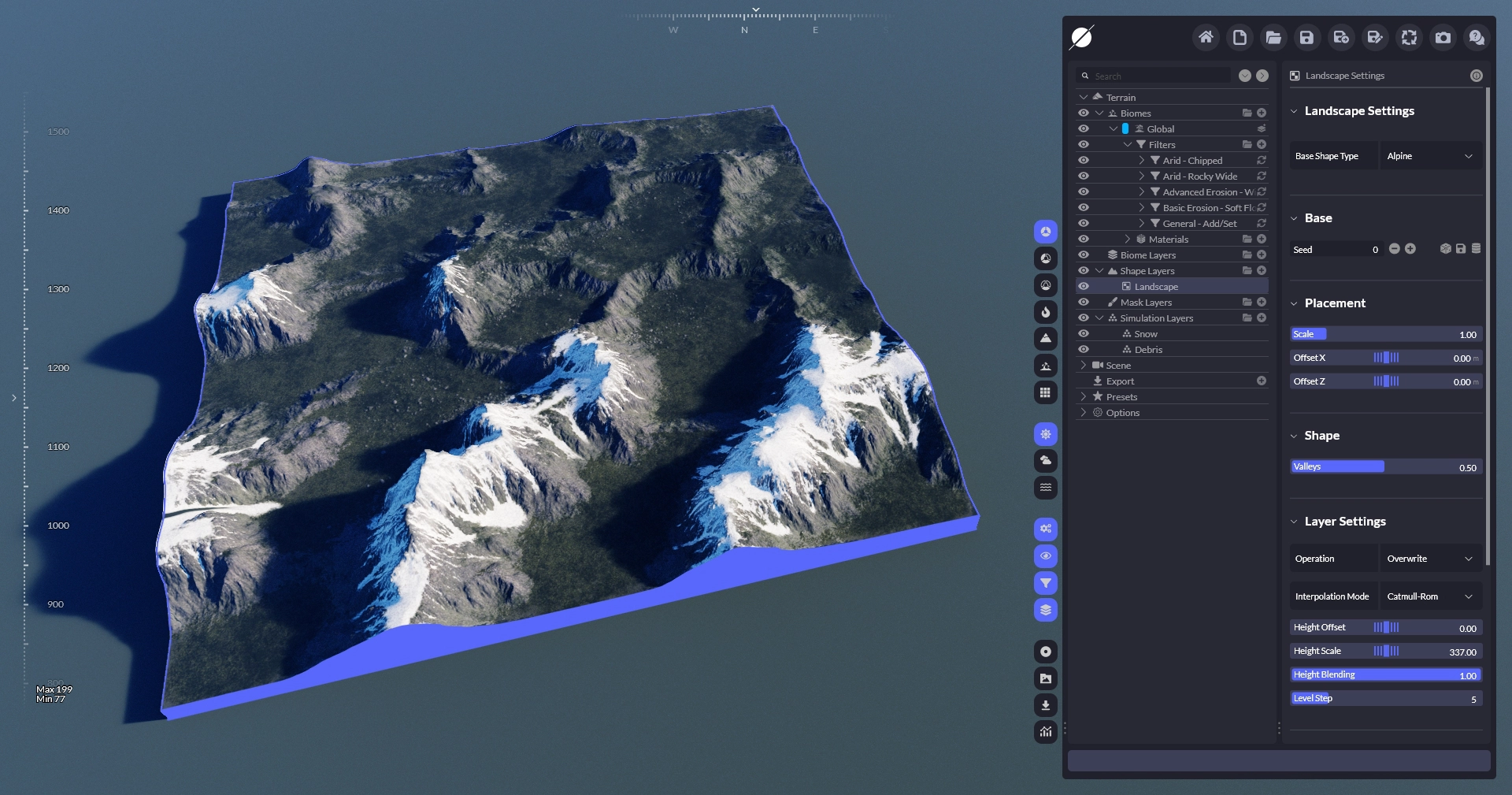Click the Home icon in top toolbar
This screenshot has height=795, width=1512.
1205,37
